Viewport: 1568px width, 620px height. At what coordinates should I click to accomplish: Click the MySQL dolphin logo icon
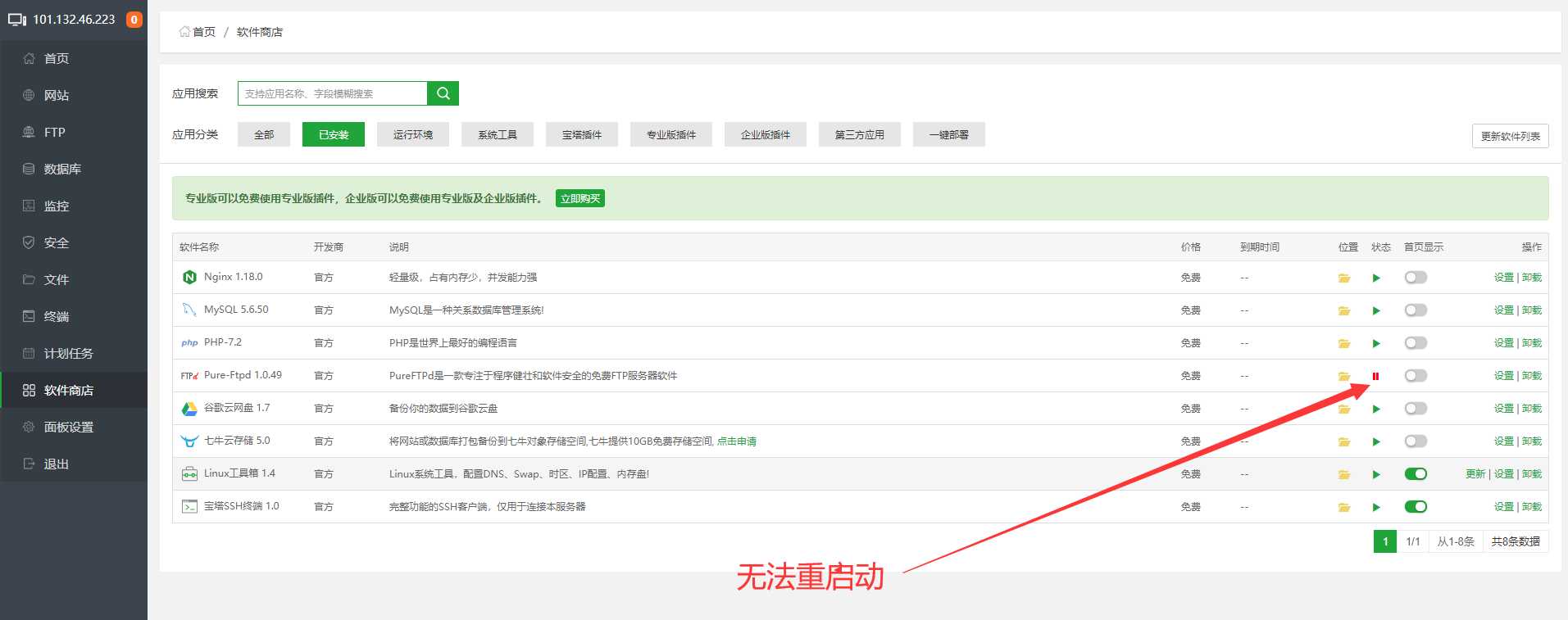[189, 310]
